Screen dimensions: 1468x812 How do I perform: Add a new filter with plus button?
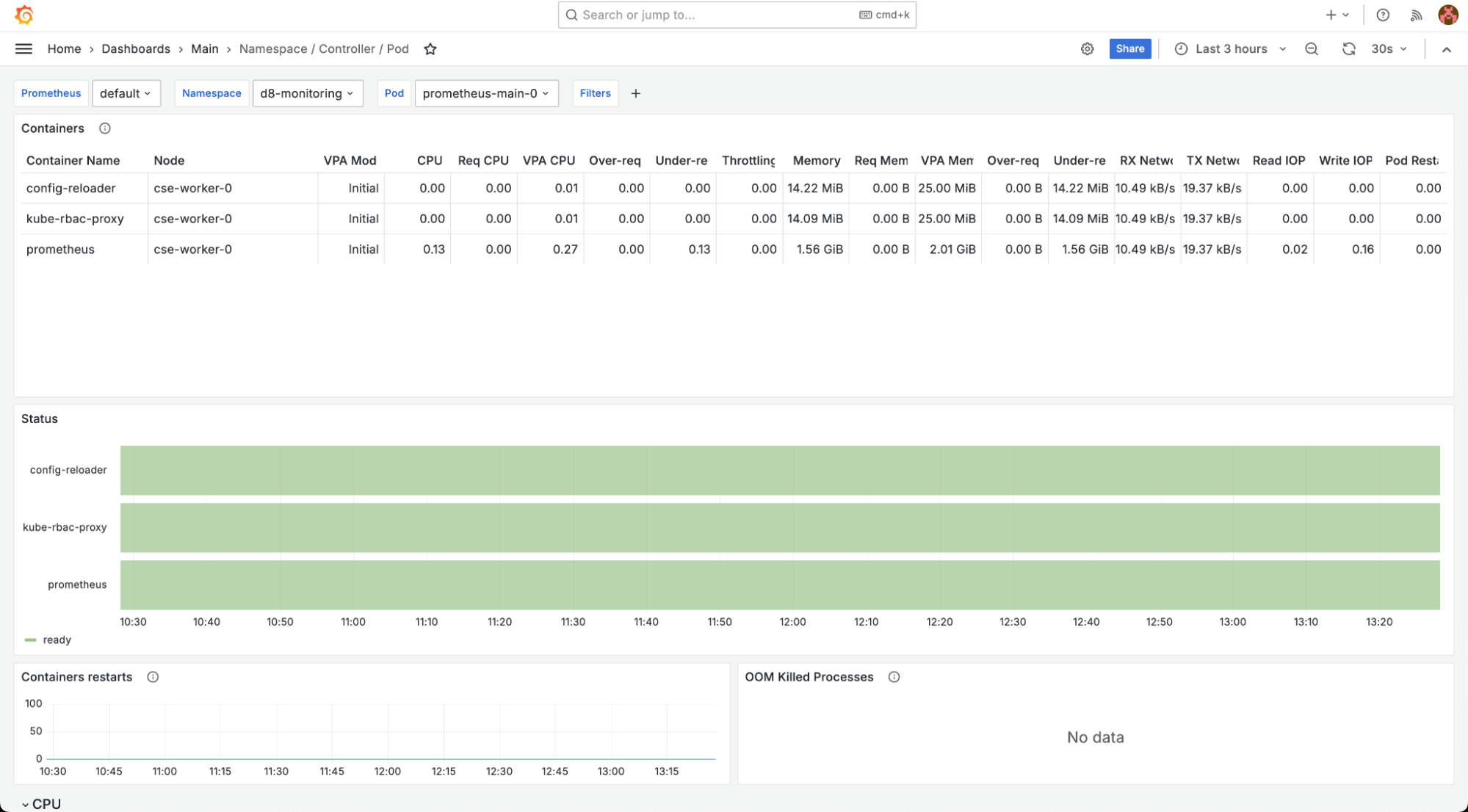click(x=635, y=93)
